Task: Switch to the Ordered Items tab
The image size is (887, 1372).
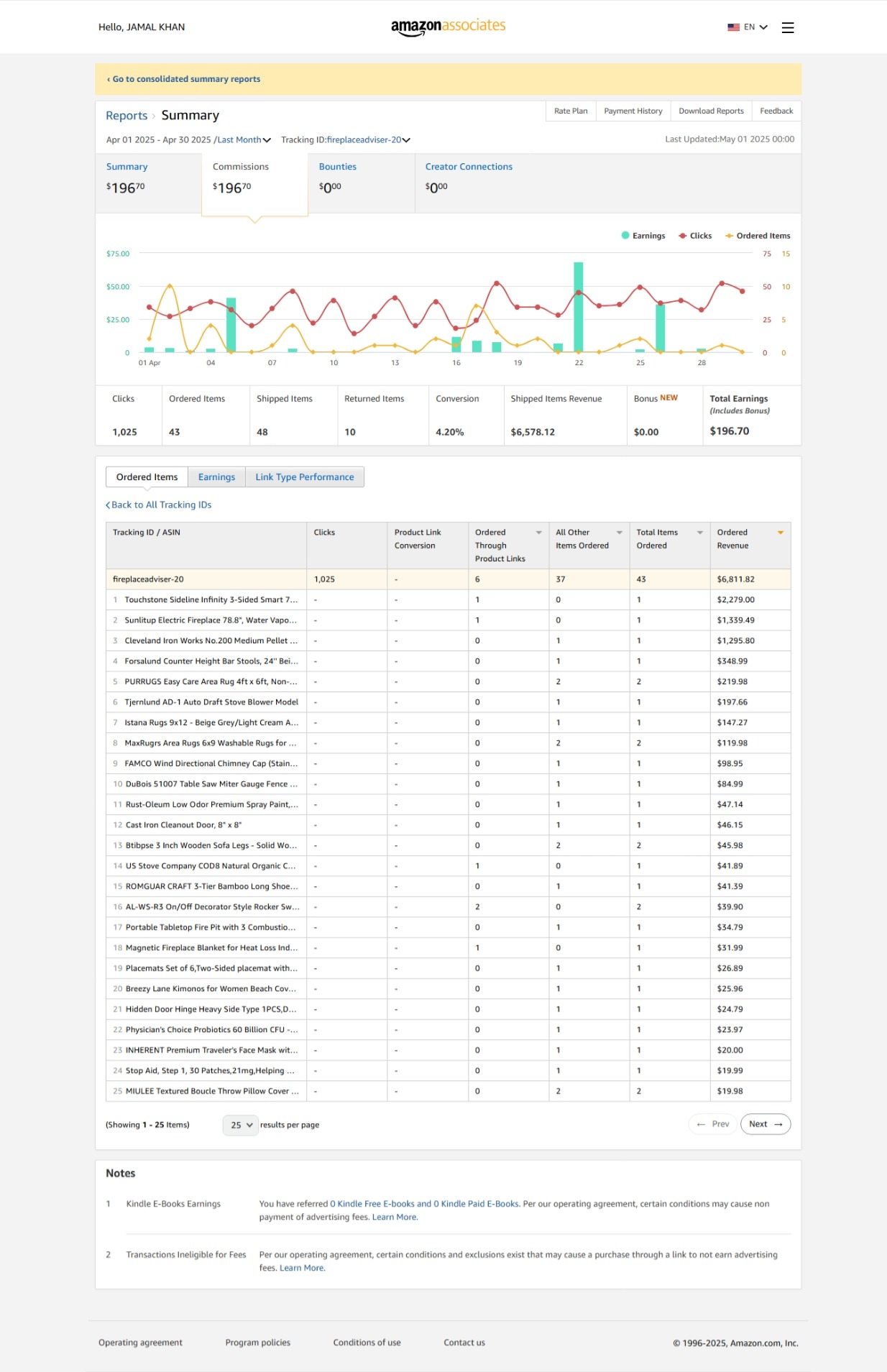Action: click(147, 476)
